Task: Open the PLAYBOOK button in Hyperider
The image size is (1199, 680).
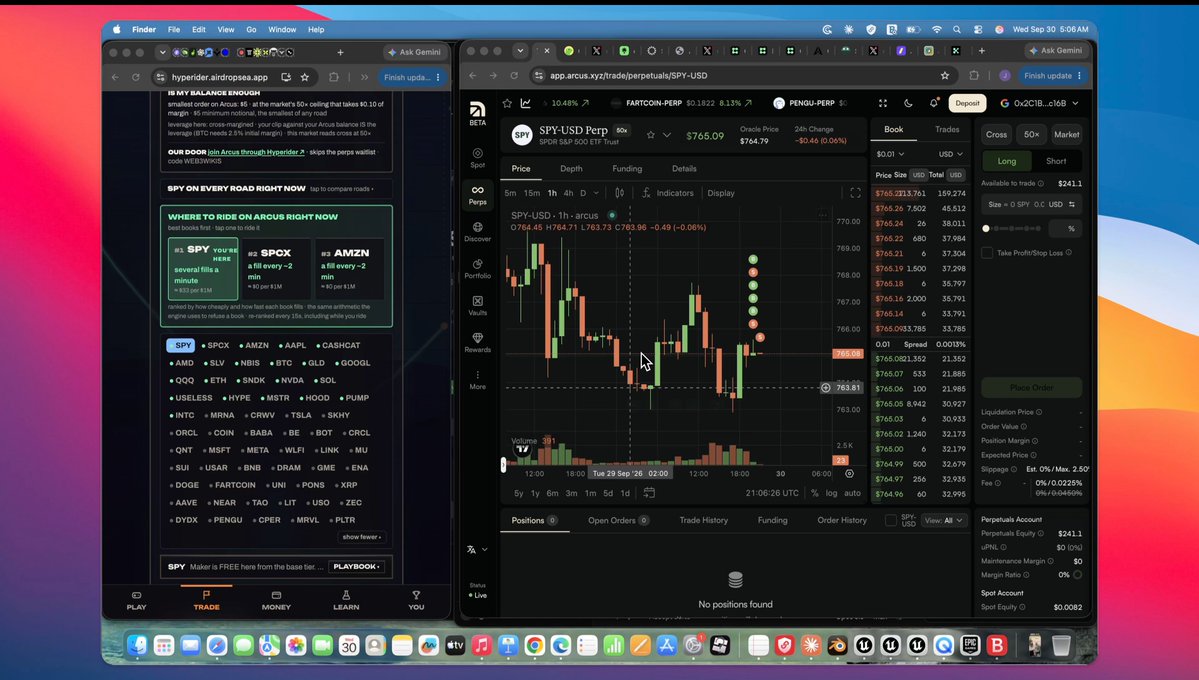Action: click(x=356, y=567)
